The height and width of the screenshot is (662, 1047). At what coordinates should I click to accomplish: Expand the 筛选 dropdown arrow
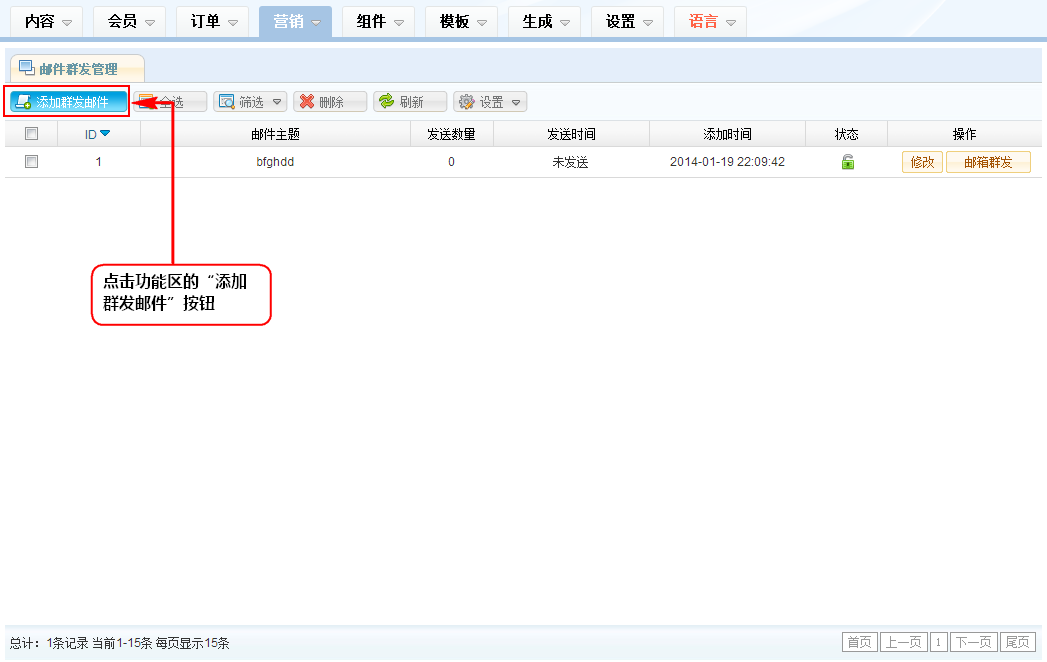click(x=276, y=102)
